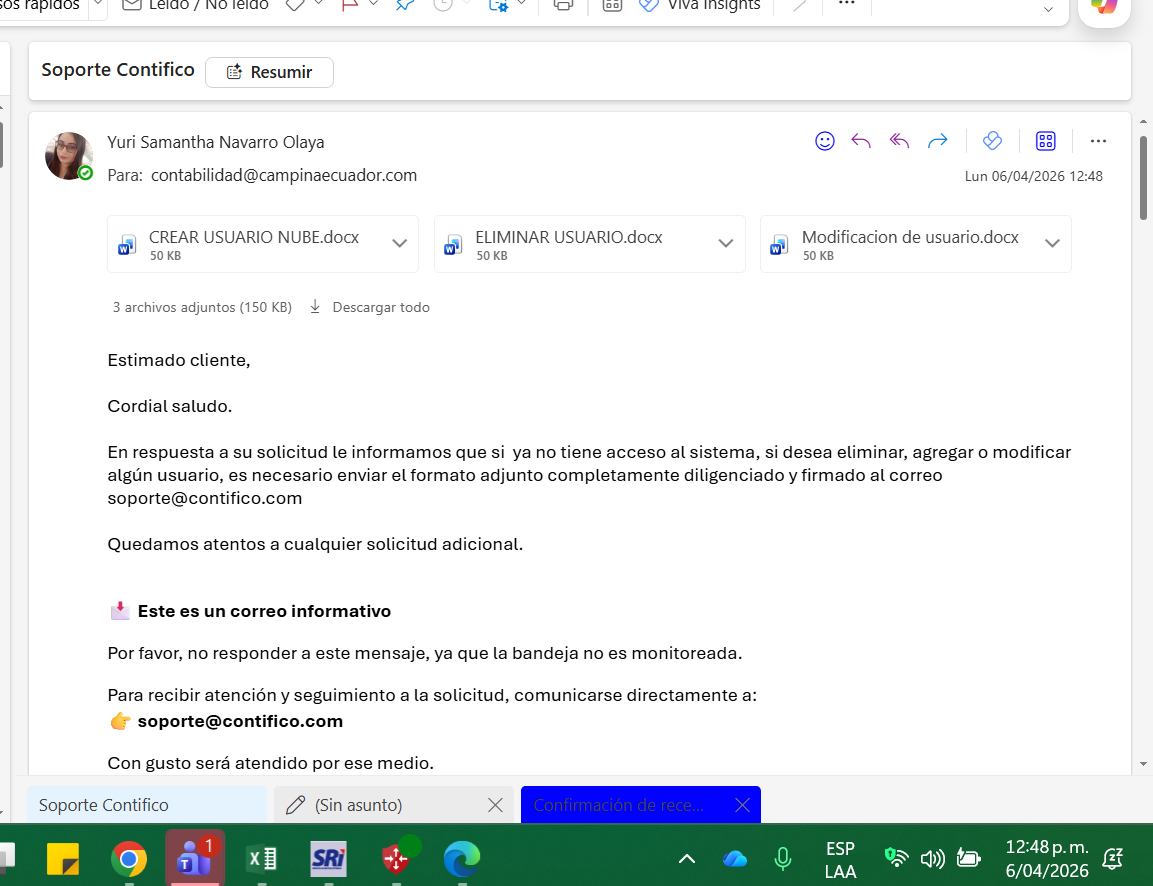Click the microphone tray icon

[783, 859]
